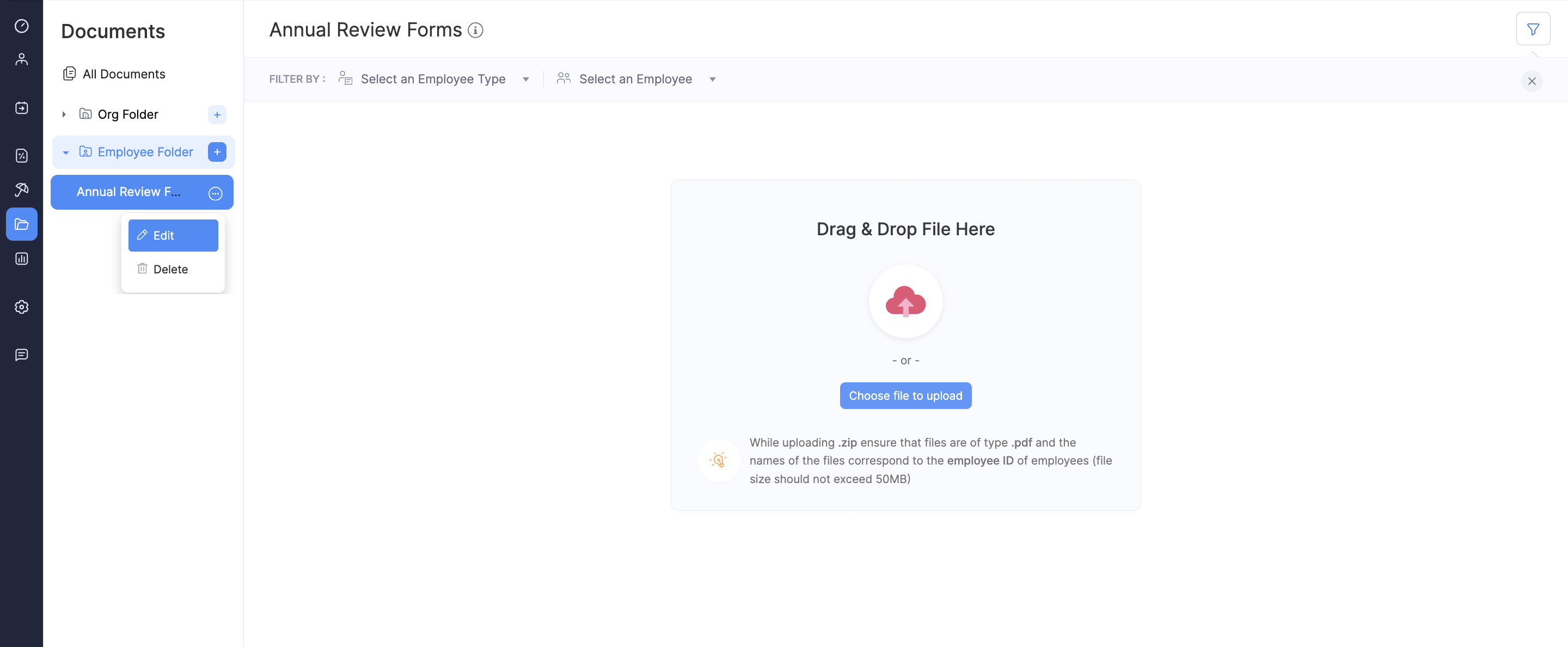Image resolution: width=1568 pixels, height=647 pixels.
Task: Open the dashboard gauge icon in sidebar
Action: coord(21,26)
